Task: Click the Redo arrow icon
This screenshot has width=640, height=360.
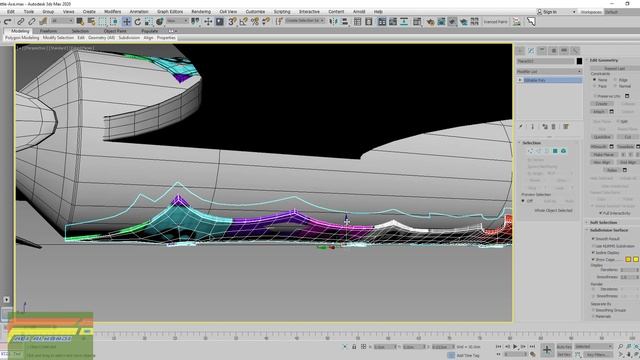Action: click(x=7, y=22)
